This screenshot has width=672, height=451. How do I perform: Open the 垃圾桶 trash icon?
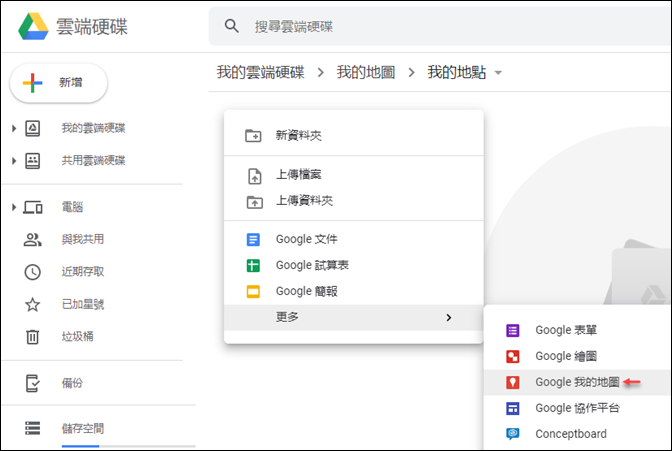33,337
